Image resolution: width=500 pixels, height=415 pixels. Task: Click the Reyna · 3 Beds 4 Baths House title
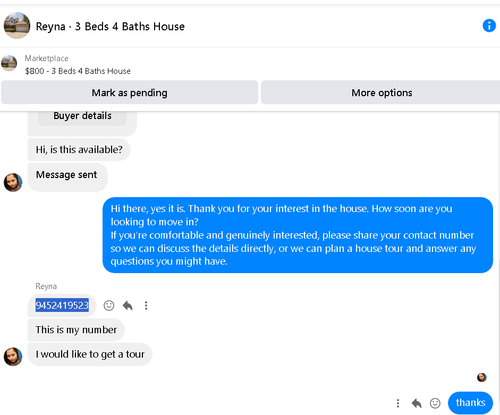[110, 26]
